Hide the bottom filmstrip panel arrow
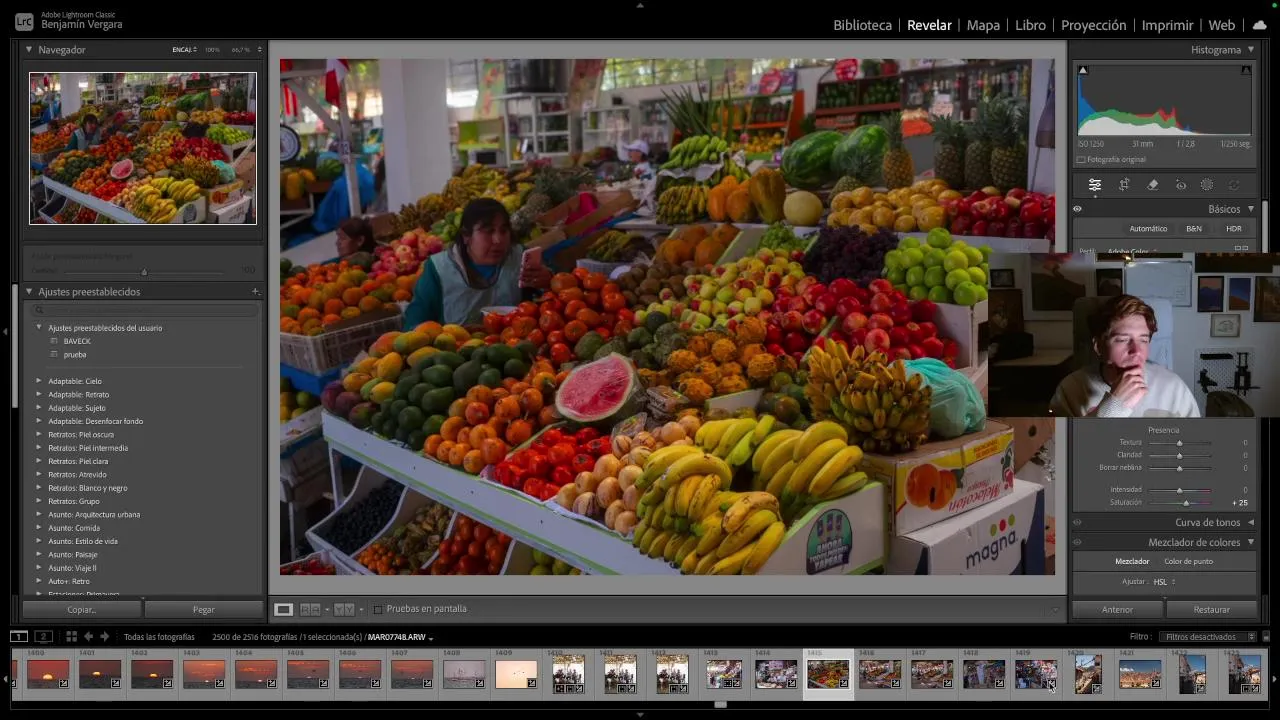The height and width of the screenshot is (720, 1280). tap(640, 715)
